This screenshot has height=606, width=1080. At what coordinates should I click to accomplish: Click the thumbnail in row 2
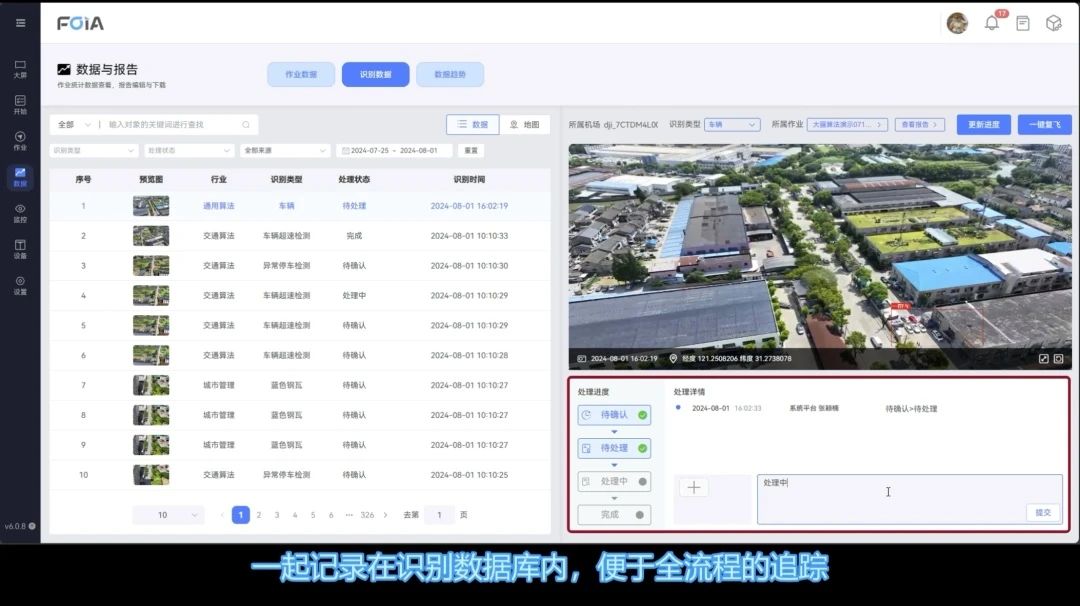[x=151, y=236]
